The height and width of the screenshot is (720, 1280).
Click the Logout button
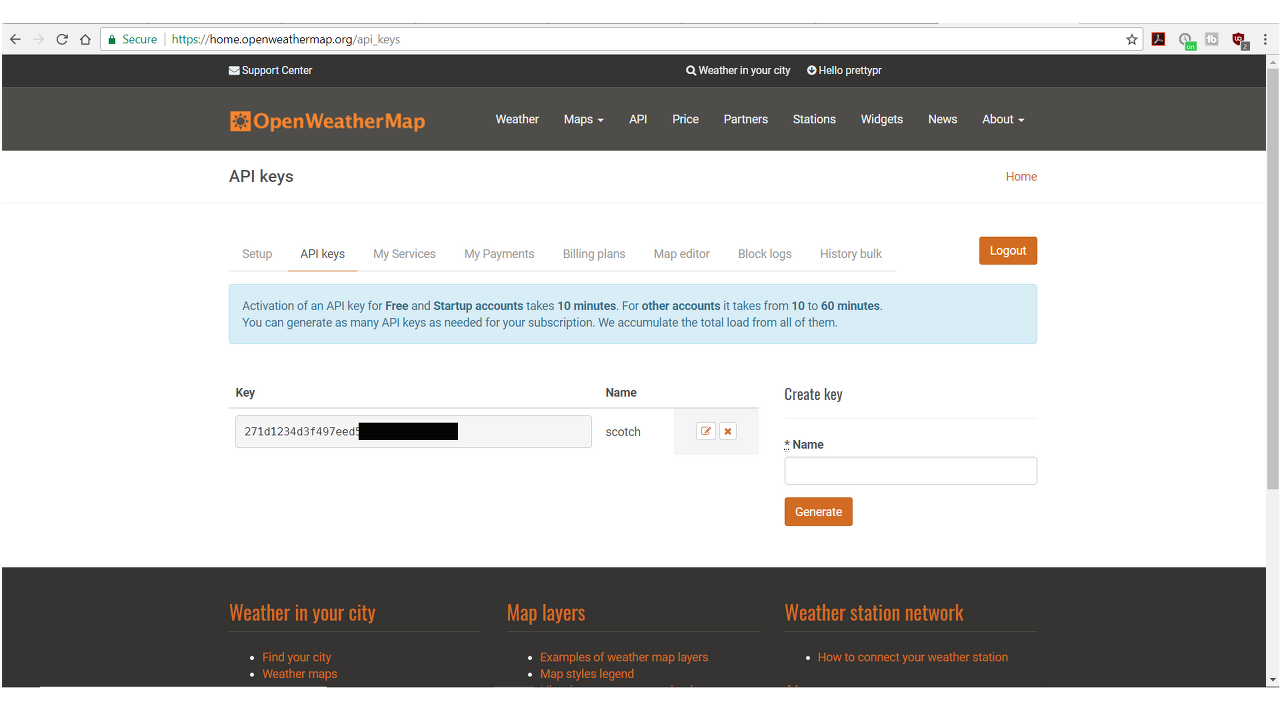tap(1008, 251)
